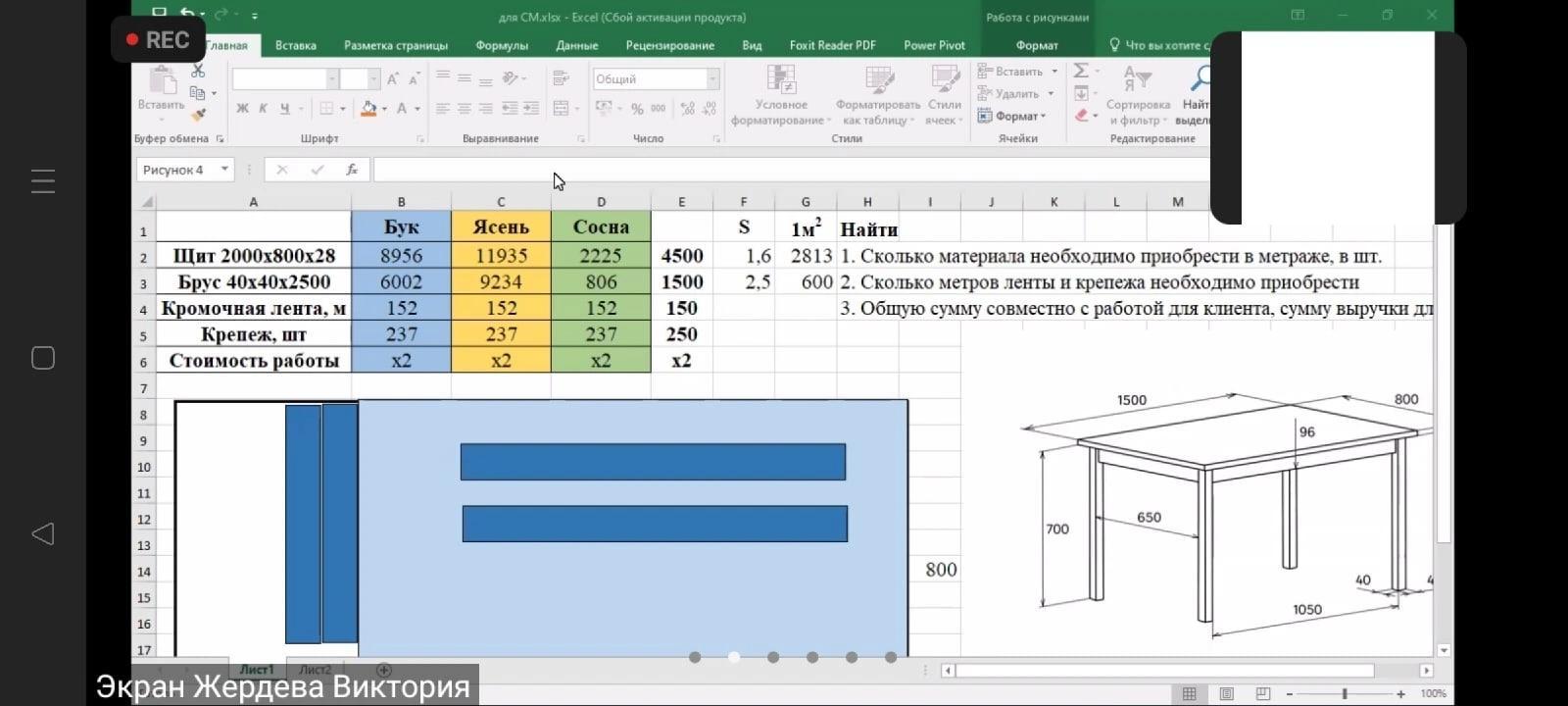Toggle italic formatting (К)
1568x706 pixels.
coord(263,109)
